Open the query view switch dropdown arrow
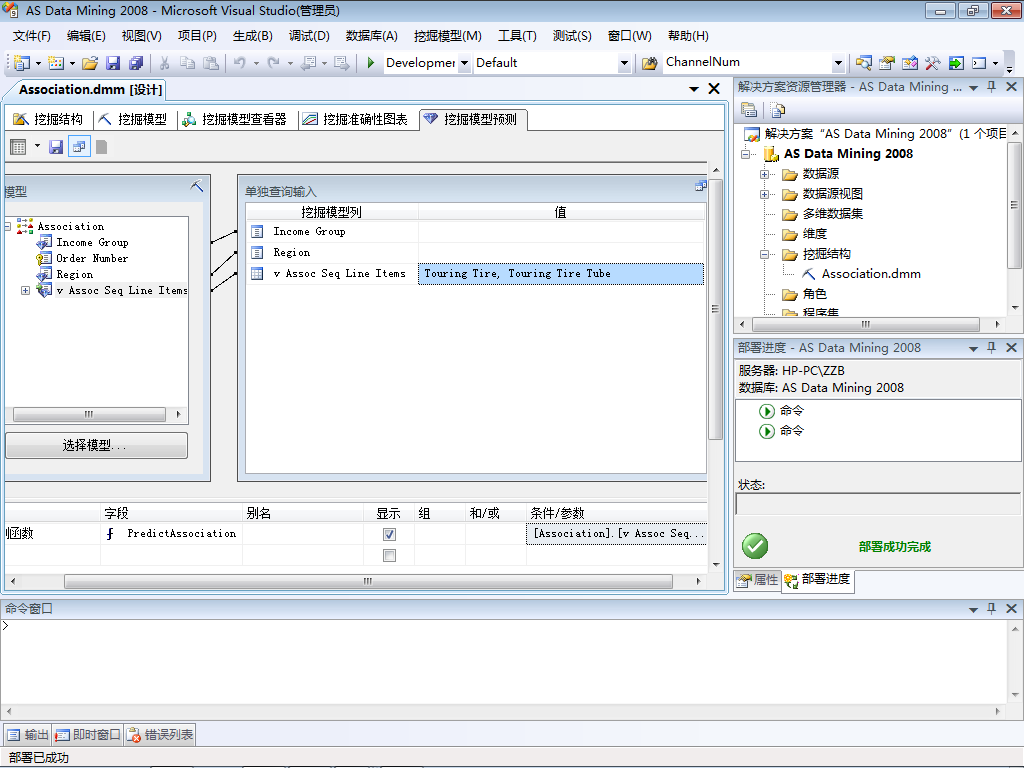This screenshot has height=768, width=1024. [37, 146]
